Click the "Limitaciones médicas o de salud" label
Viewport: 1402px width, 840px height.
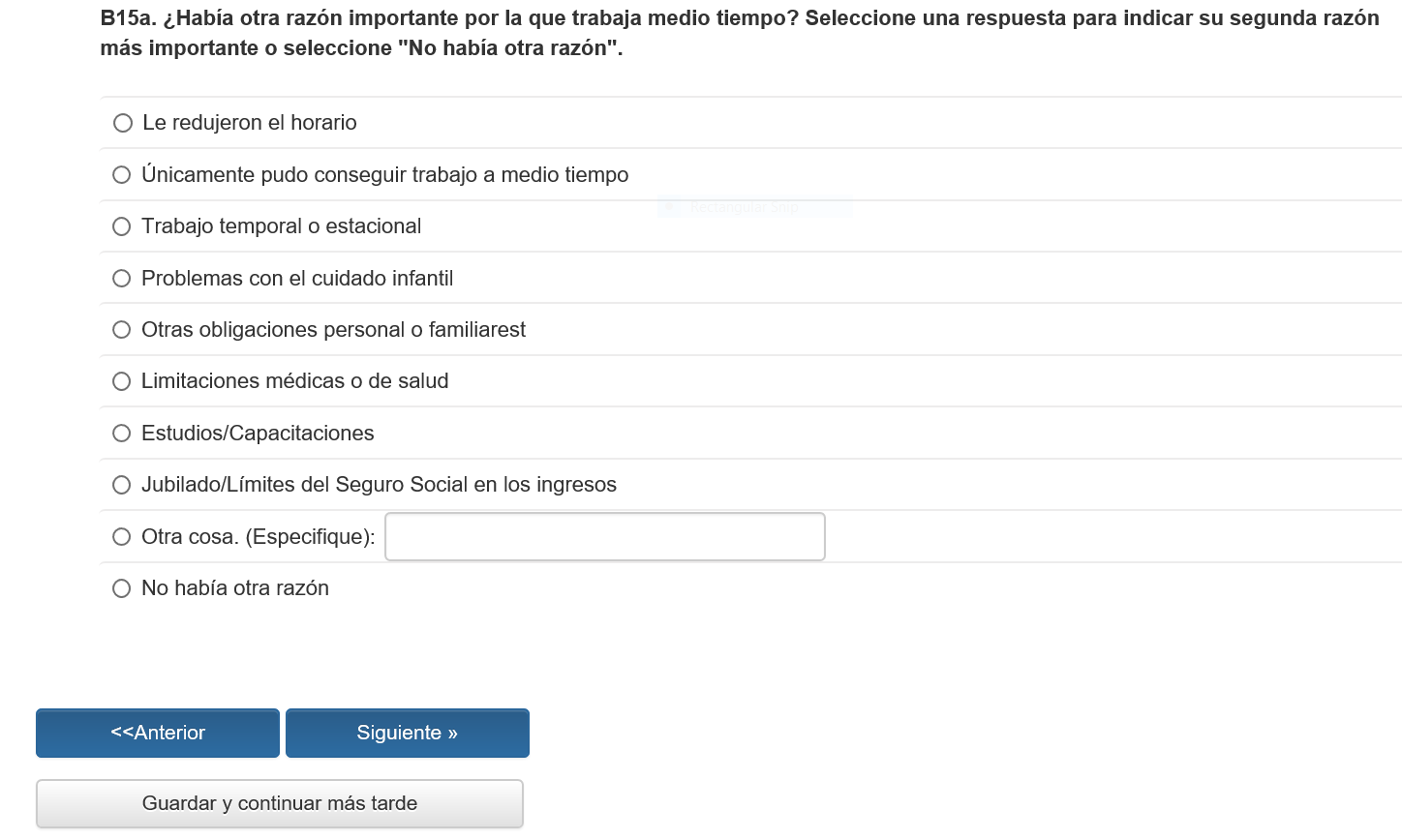tap(294, 381)
